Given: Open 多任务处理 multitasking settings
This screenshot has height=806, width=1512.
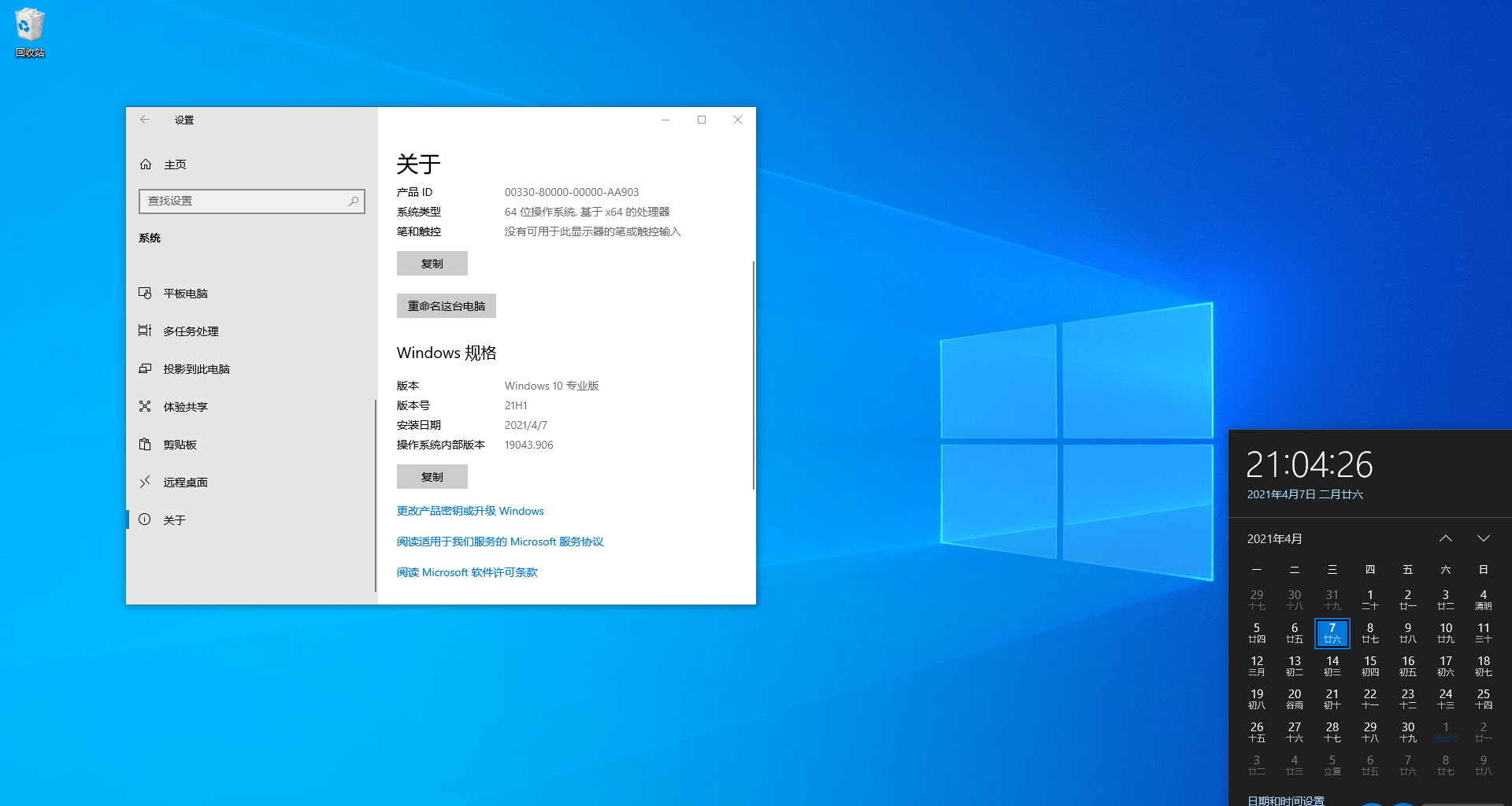Looking at the screenshot, I should 250,331.
